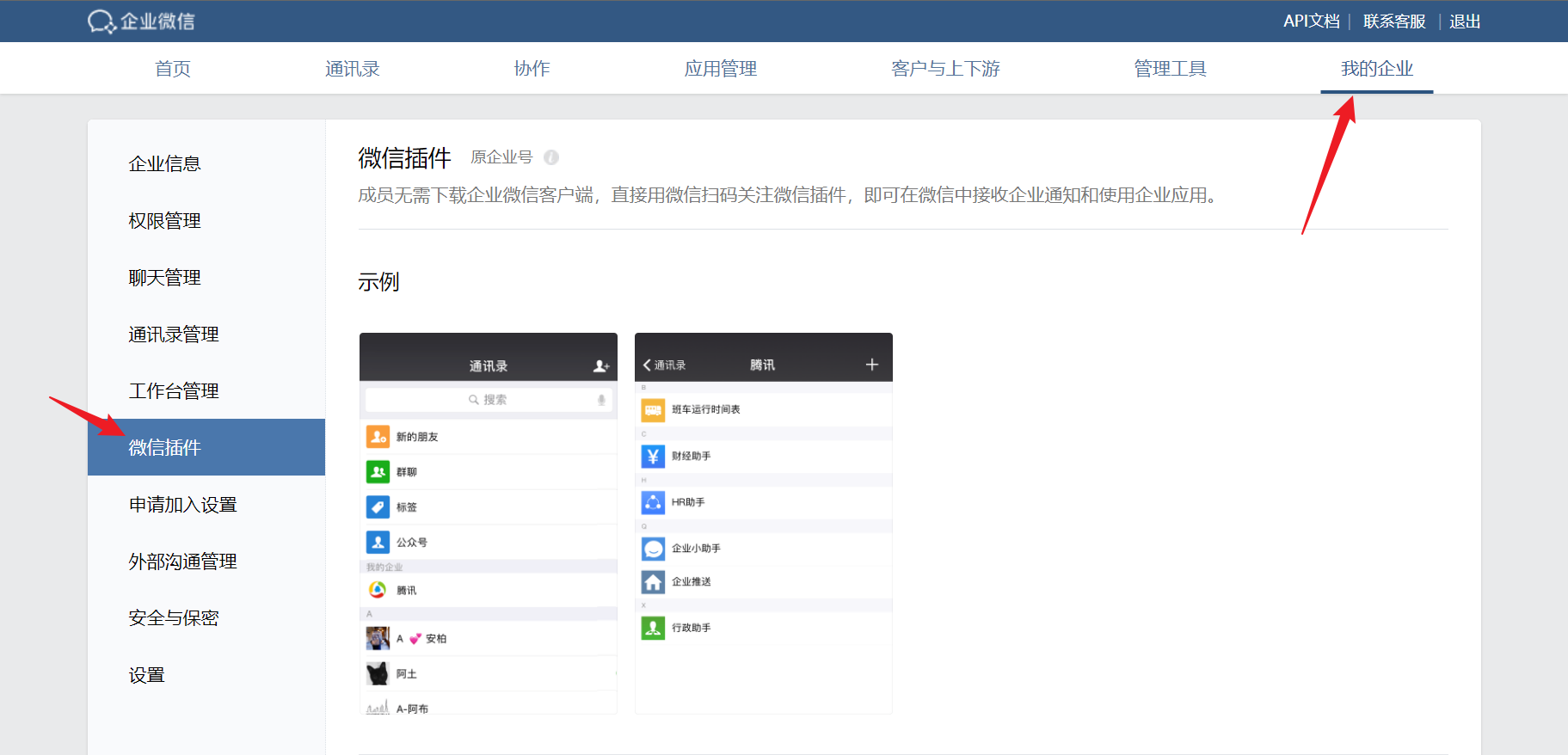Click the 示例 section heading
The width and height of the screenshot is (1568, 755).
[378, 282]
